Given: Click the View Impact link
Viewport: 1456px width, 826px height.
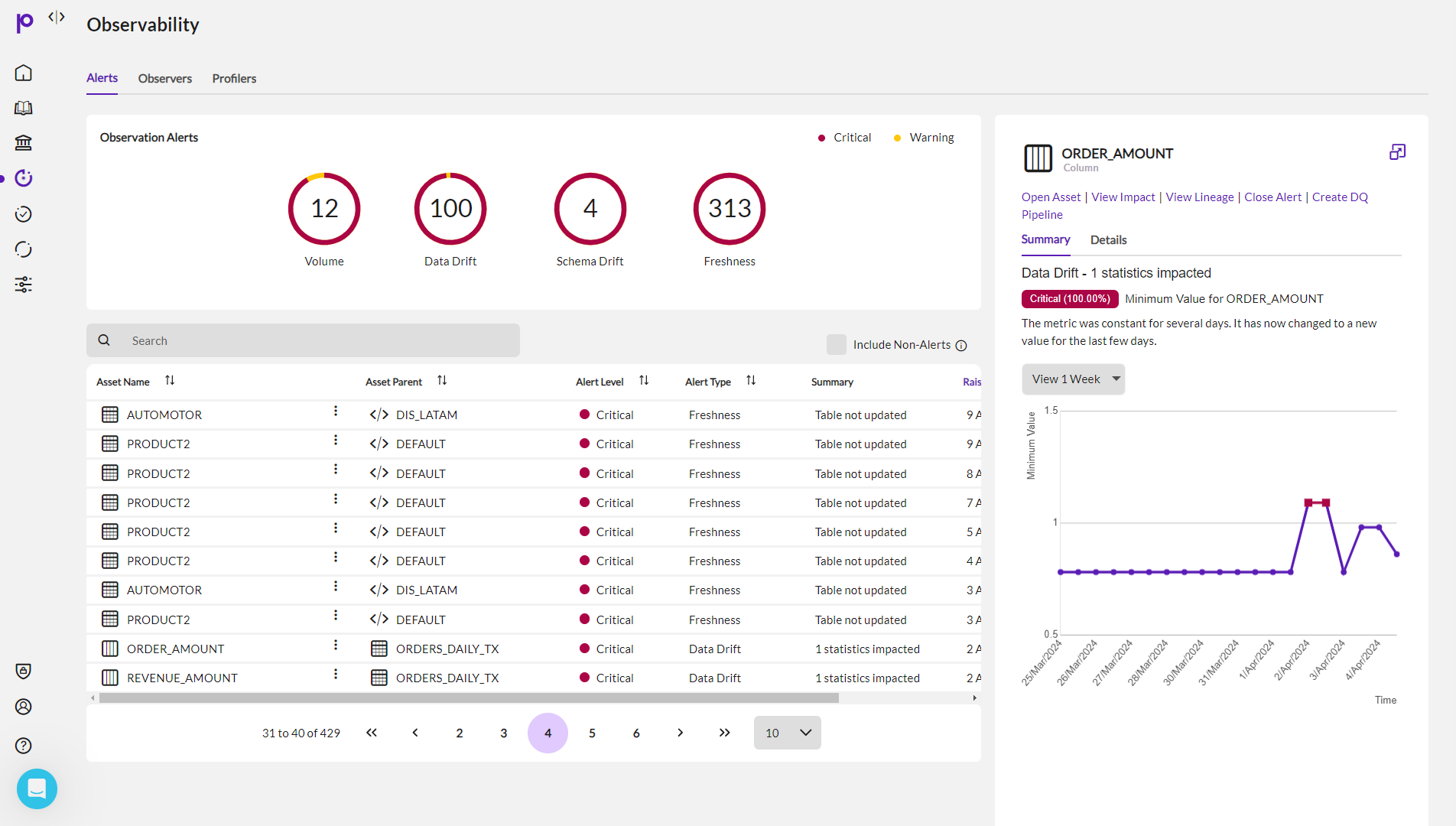Looking at the screenshot, I should coord(1123,197).
